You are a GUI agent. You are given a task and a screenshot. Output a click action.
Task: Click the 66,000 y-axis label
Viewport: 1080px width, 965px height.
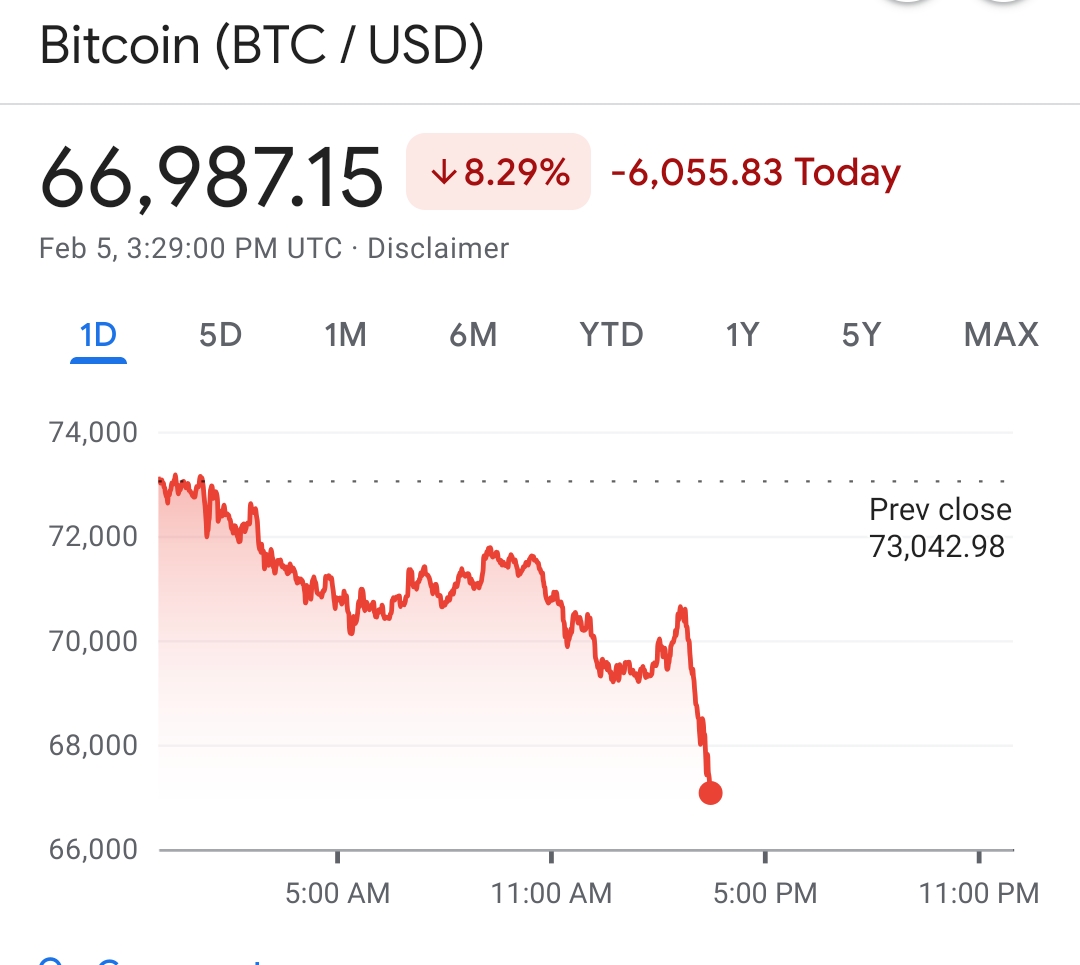pos(92,850)
